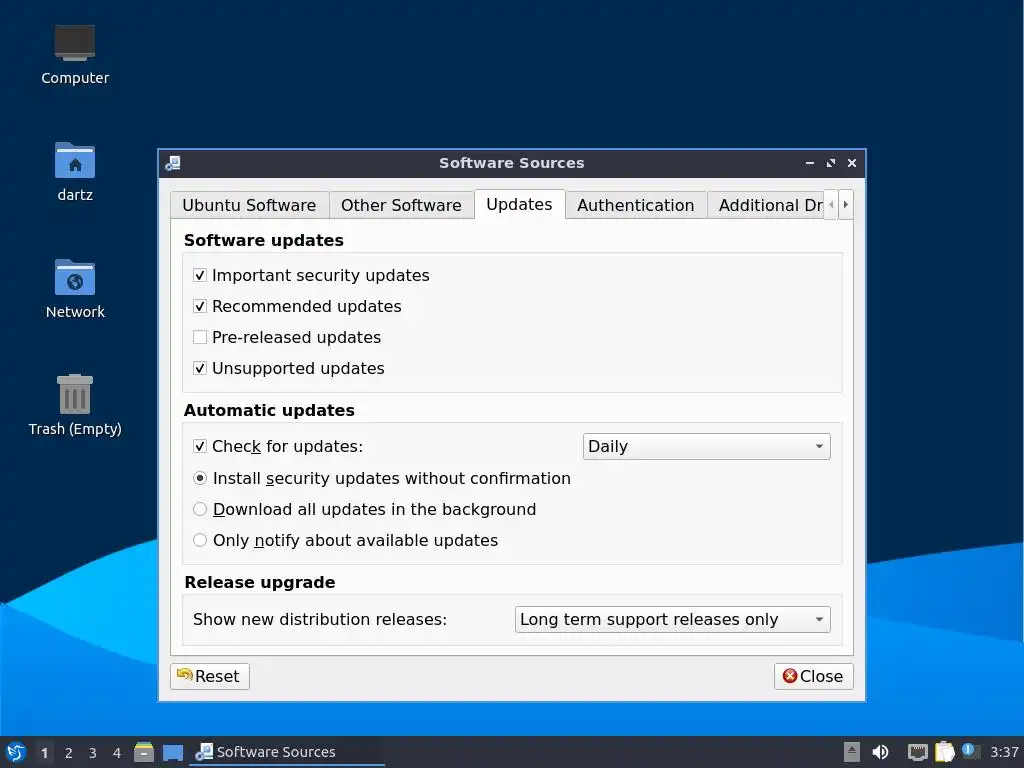The image size is (1024, 768).
Task: Click the show desktop taskbar icon
Action: point(173,752)
